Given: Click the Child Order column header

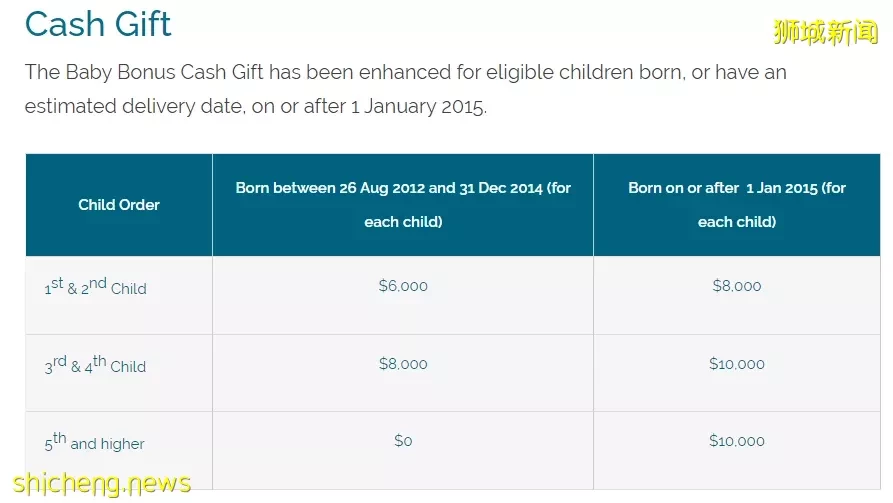Looking at the screenshot, I should [x=118, y=205].
